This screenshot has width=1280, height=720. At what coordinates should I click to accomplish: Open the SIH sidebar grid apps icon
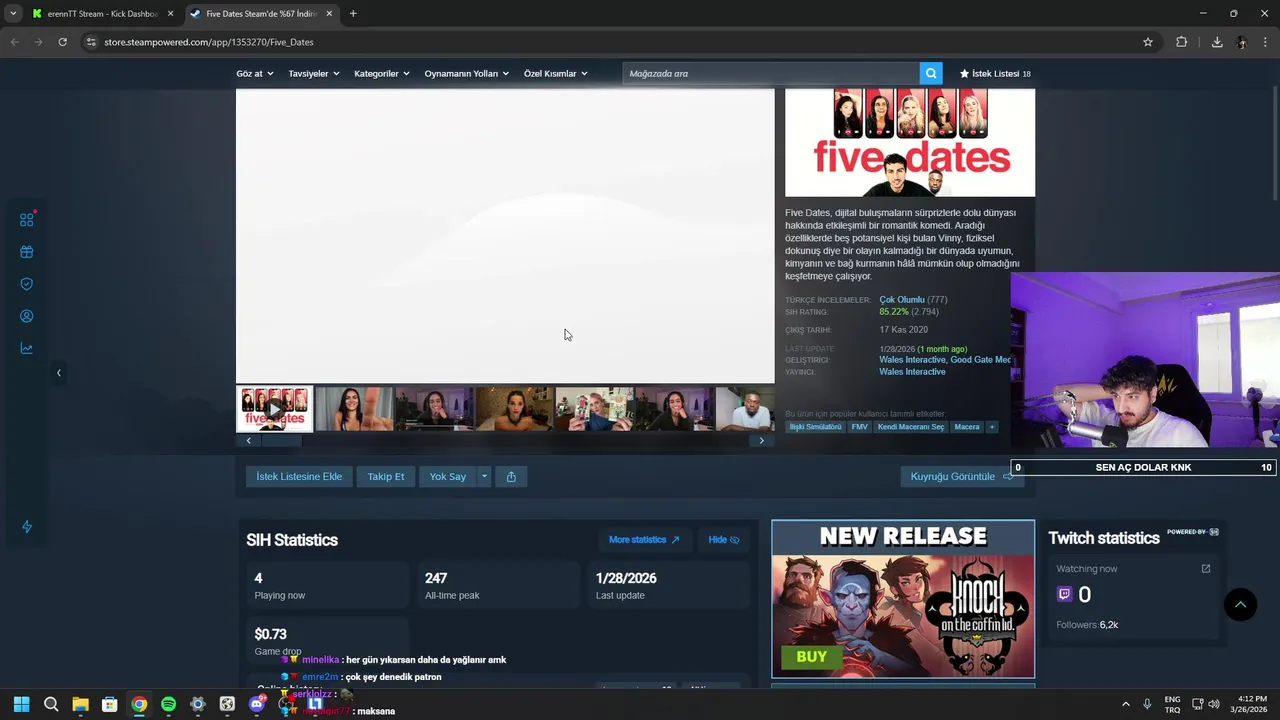[x=27, y=220]
